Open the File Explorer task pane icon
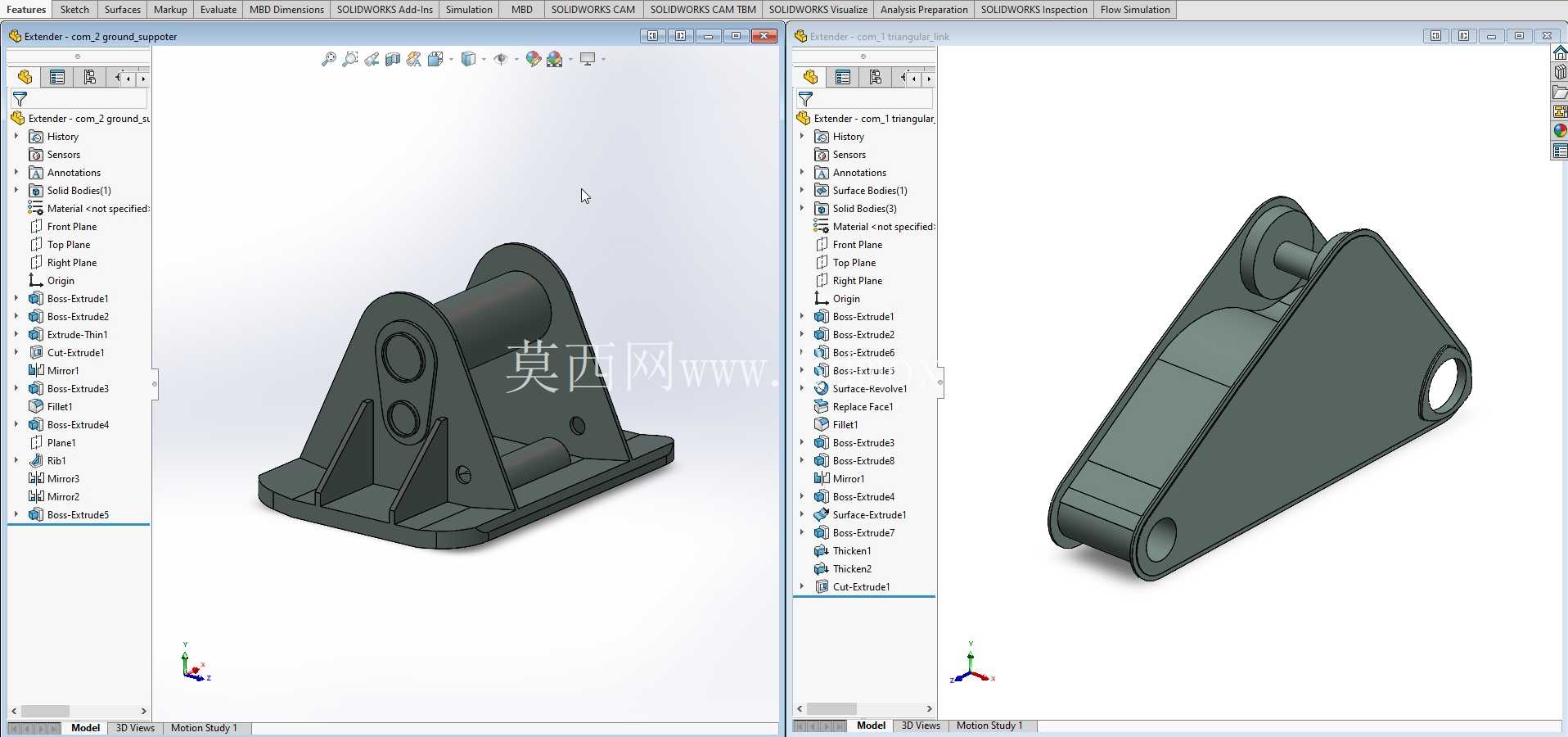Viewport: 1568px width, 737px height. (x=1560, y=92)
